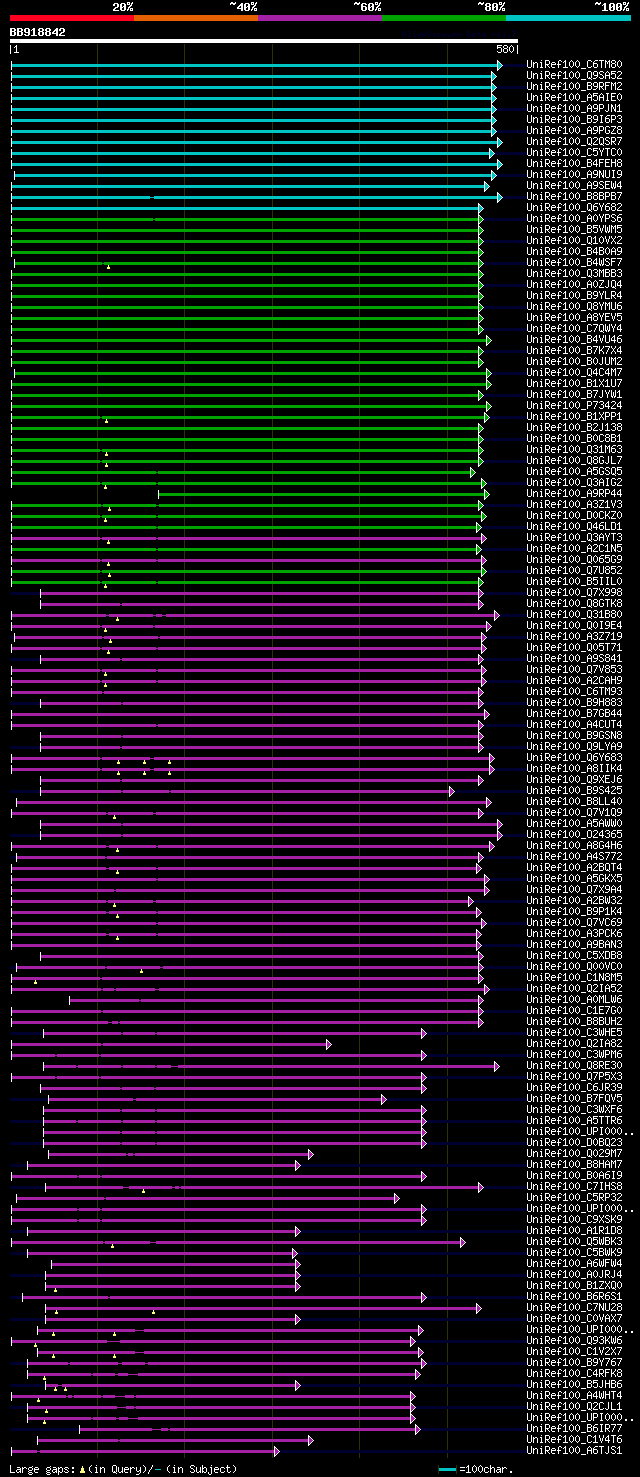Click the white query sequence bar
640x1477 pixels.
(264, 41)
